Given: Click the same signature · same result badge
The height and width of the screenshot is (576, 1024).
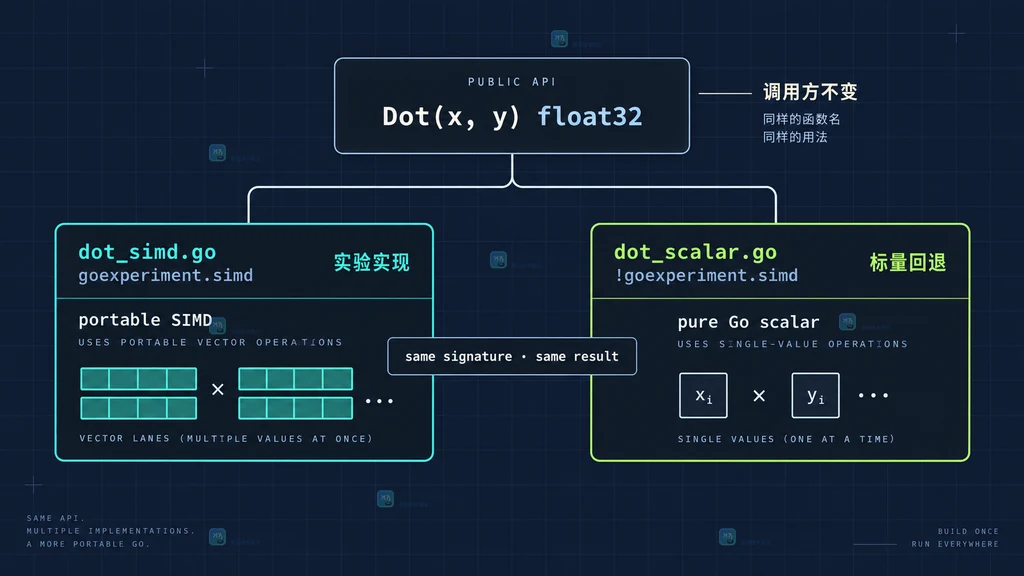Looking at the screenshot, I should (512, 357).
